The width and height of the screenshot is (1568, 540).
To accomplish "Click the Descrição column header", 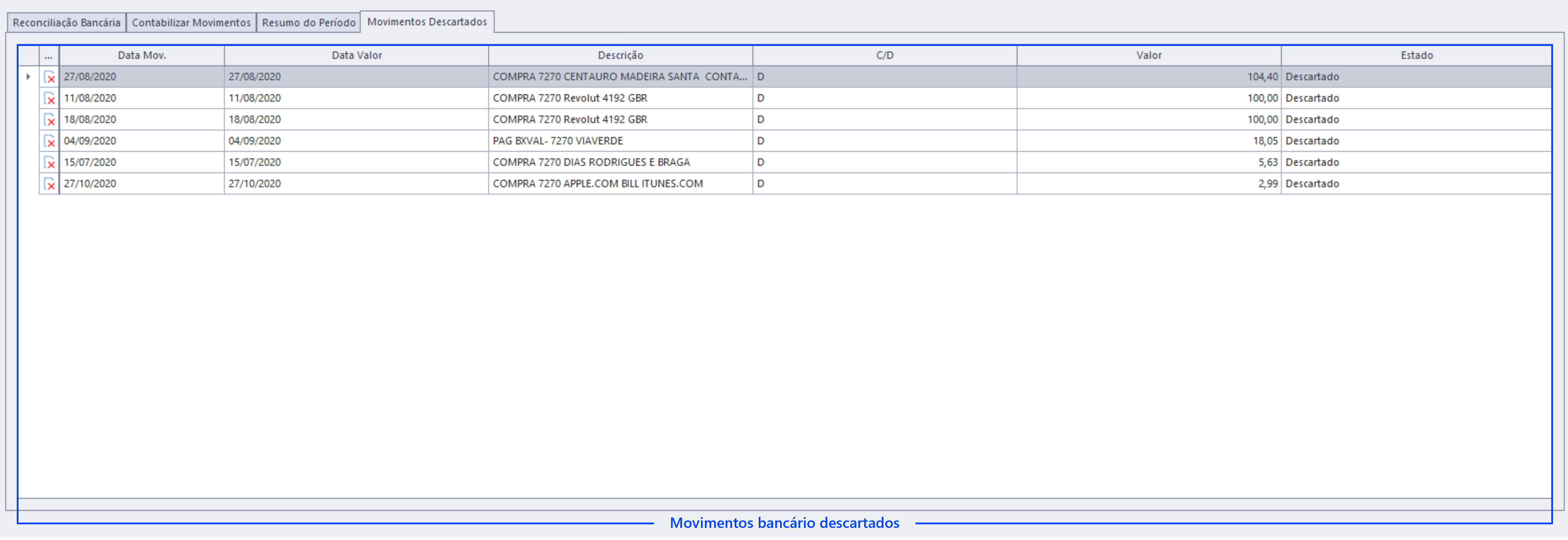I will point(620,55).
